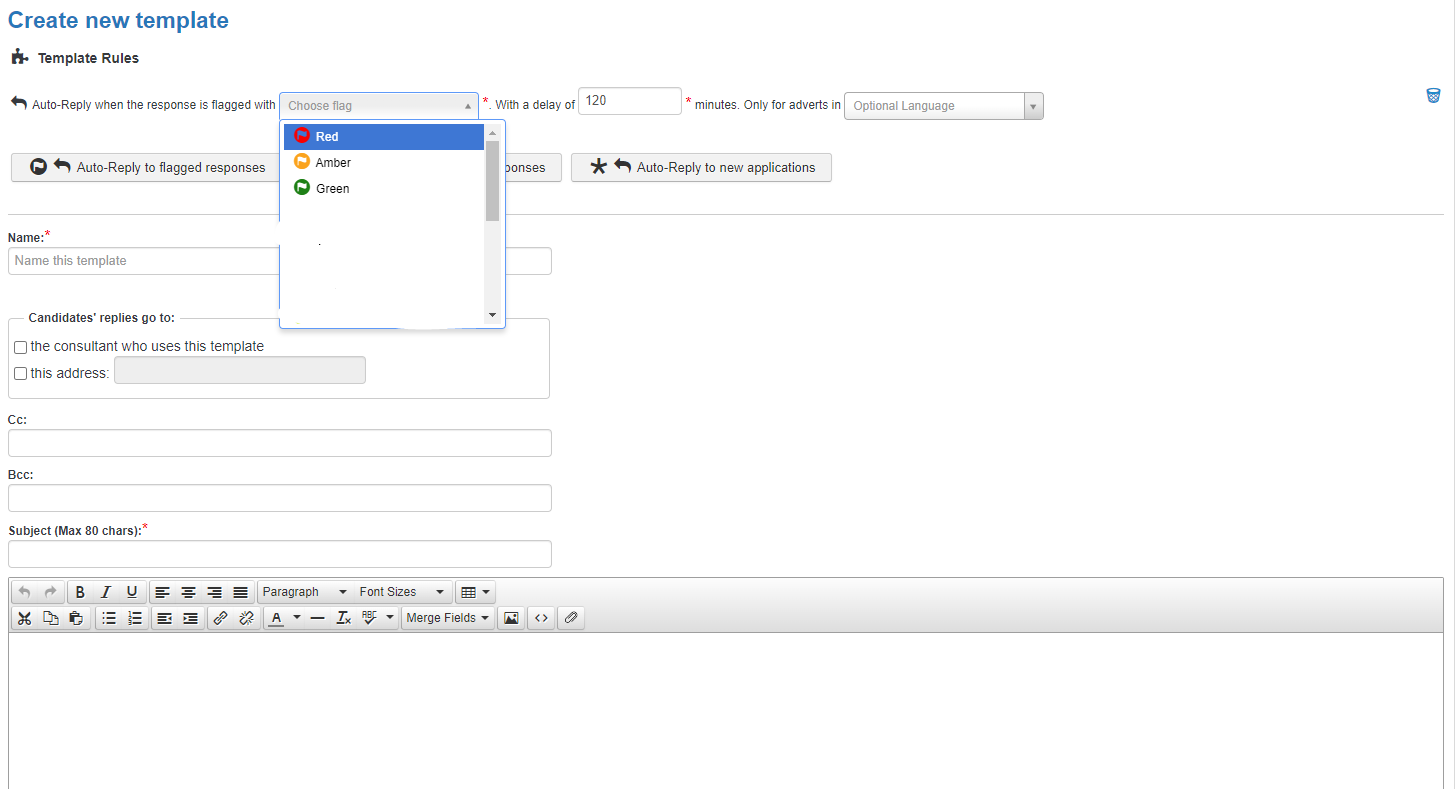Screen dimensions: 1455x789
Task: Open the HTML source code view
Action: (x=541, y=617)
